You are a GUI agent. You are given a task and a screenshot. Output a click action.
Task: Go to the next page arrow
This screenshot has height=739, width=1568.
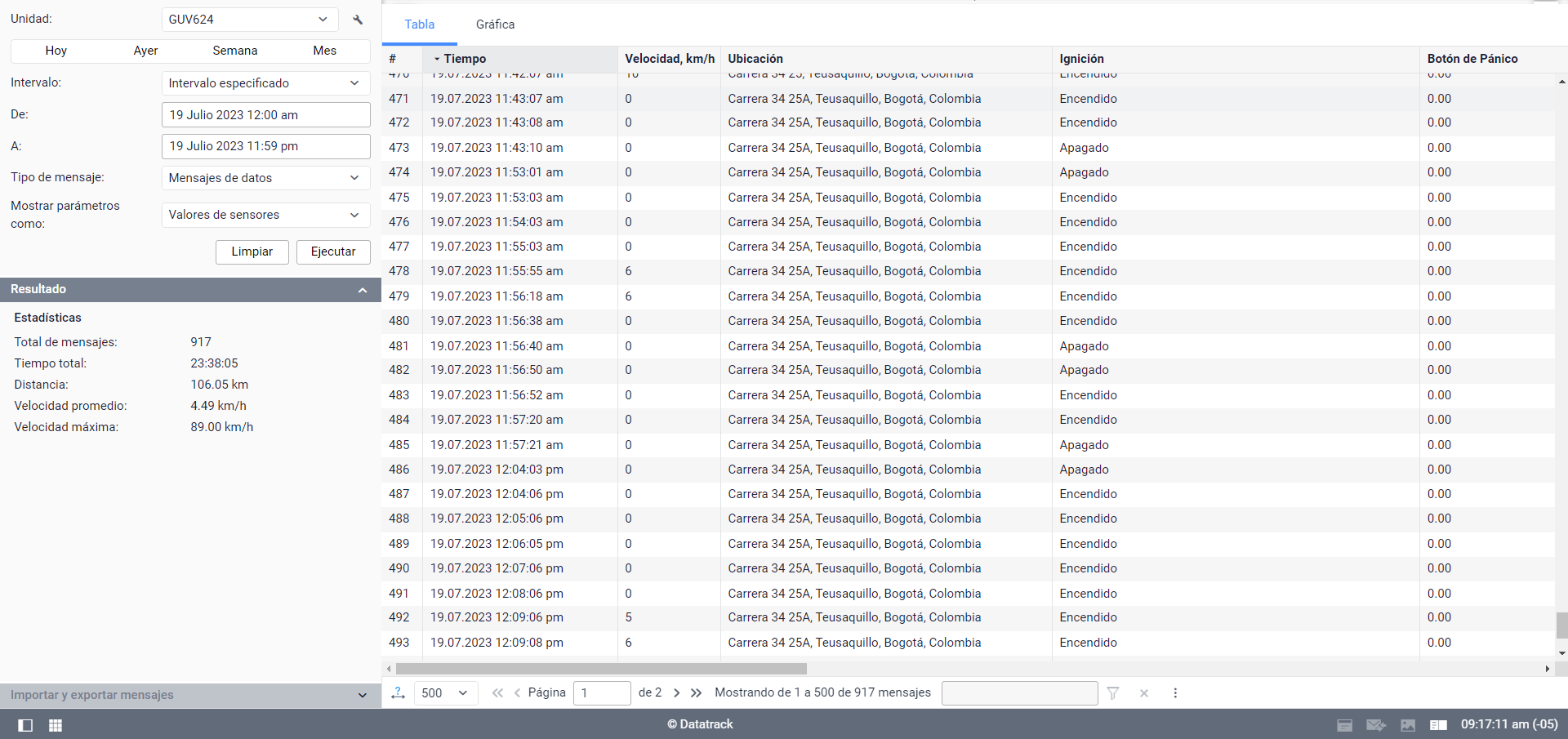tap(676, 693)
